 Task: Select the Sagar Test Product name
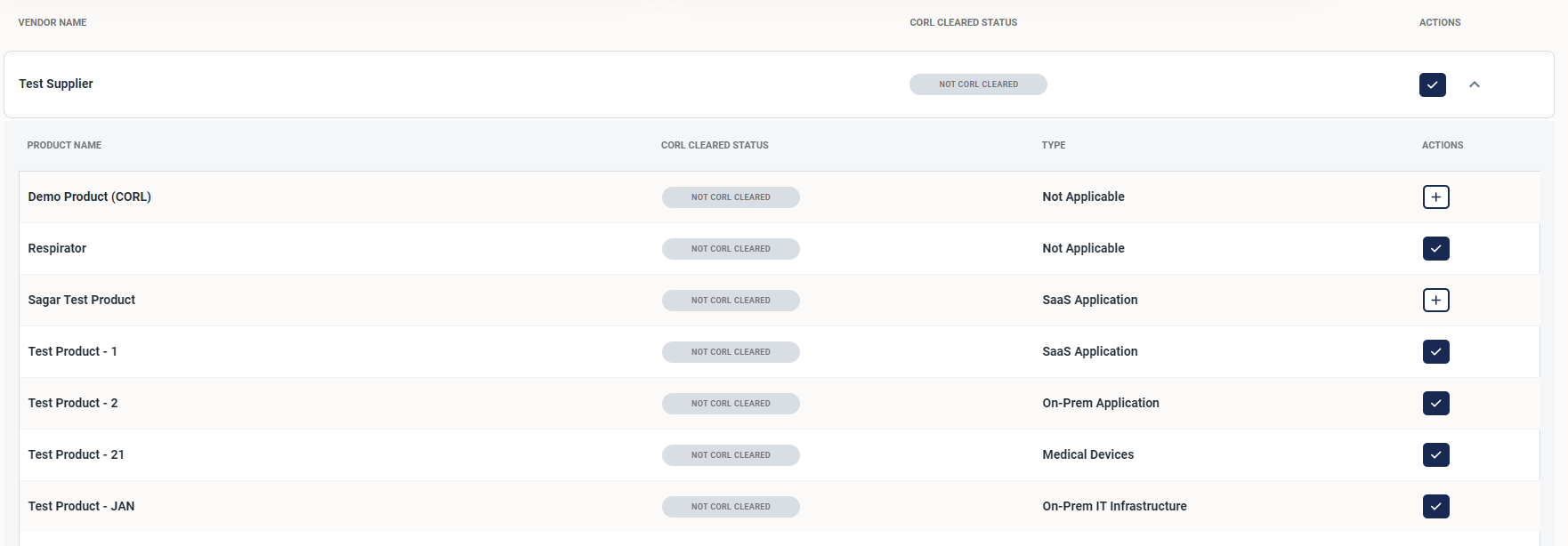[82, 300]
